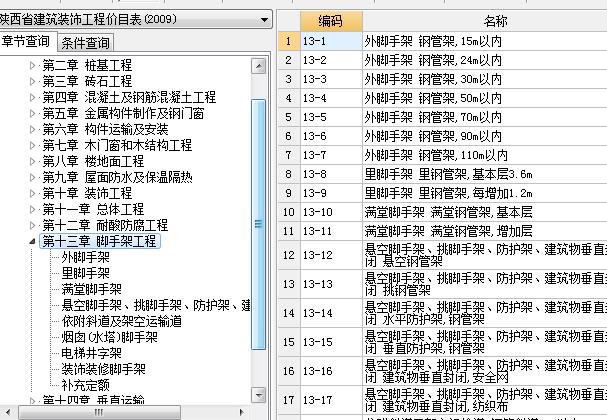Select 依附斜道及架空运输道 tree item
The image size is (607, 420).
click(122, 321)
